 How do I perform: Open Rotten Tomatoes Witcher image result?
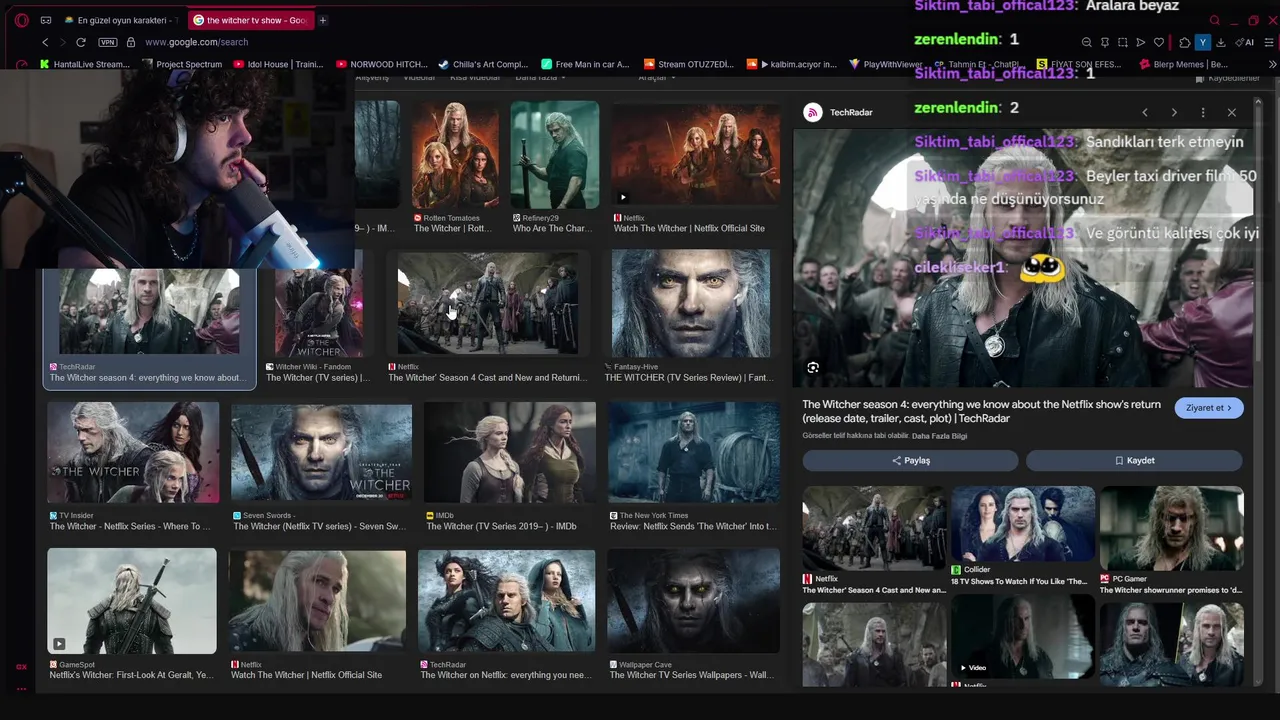(455, 155)
